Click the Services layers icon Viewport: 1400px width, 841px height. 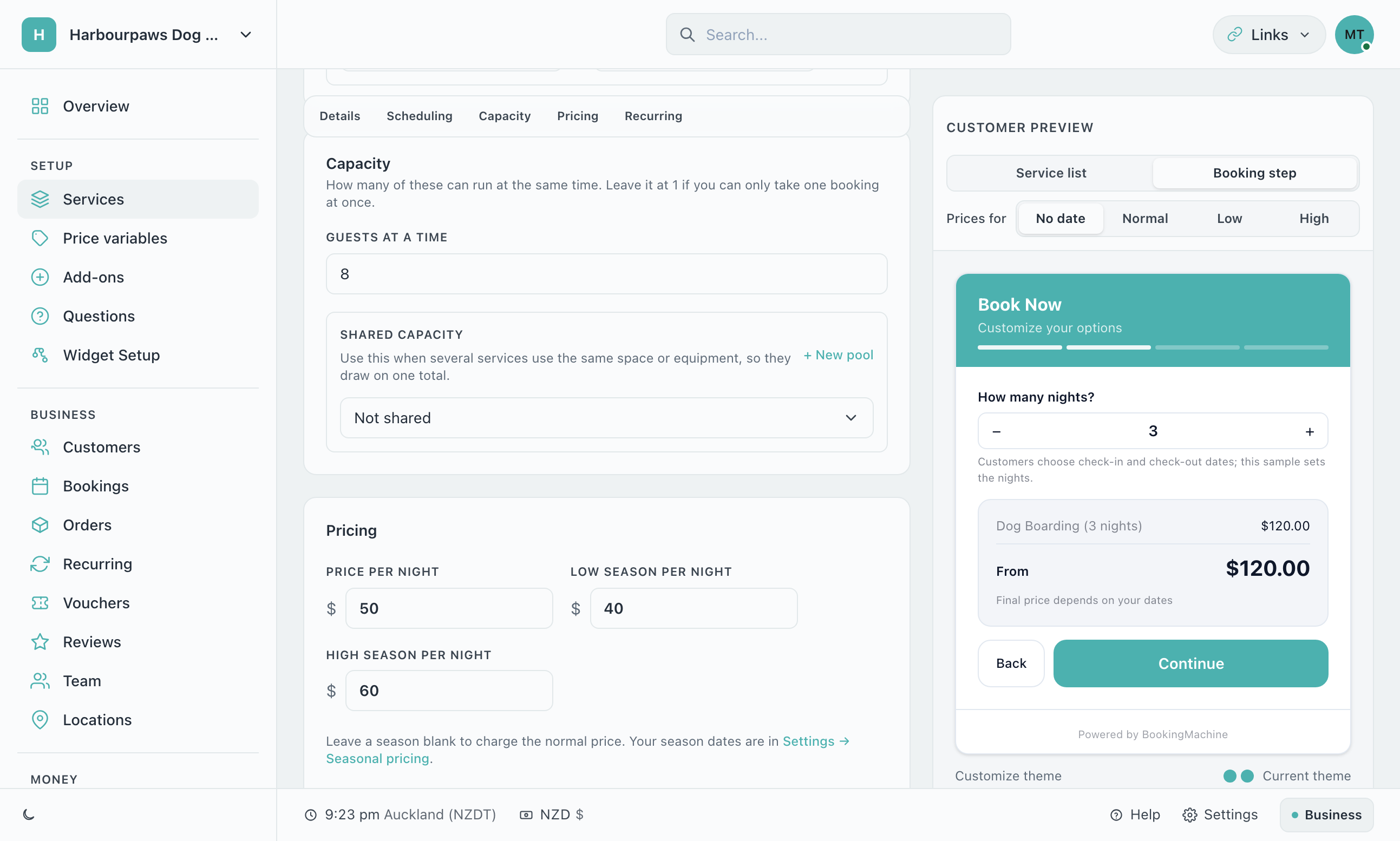pyautogui.click(x=40, y=200)
